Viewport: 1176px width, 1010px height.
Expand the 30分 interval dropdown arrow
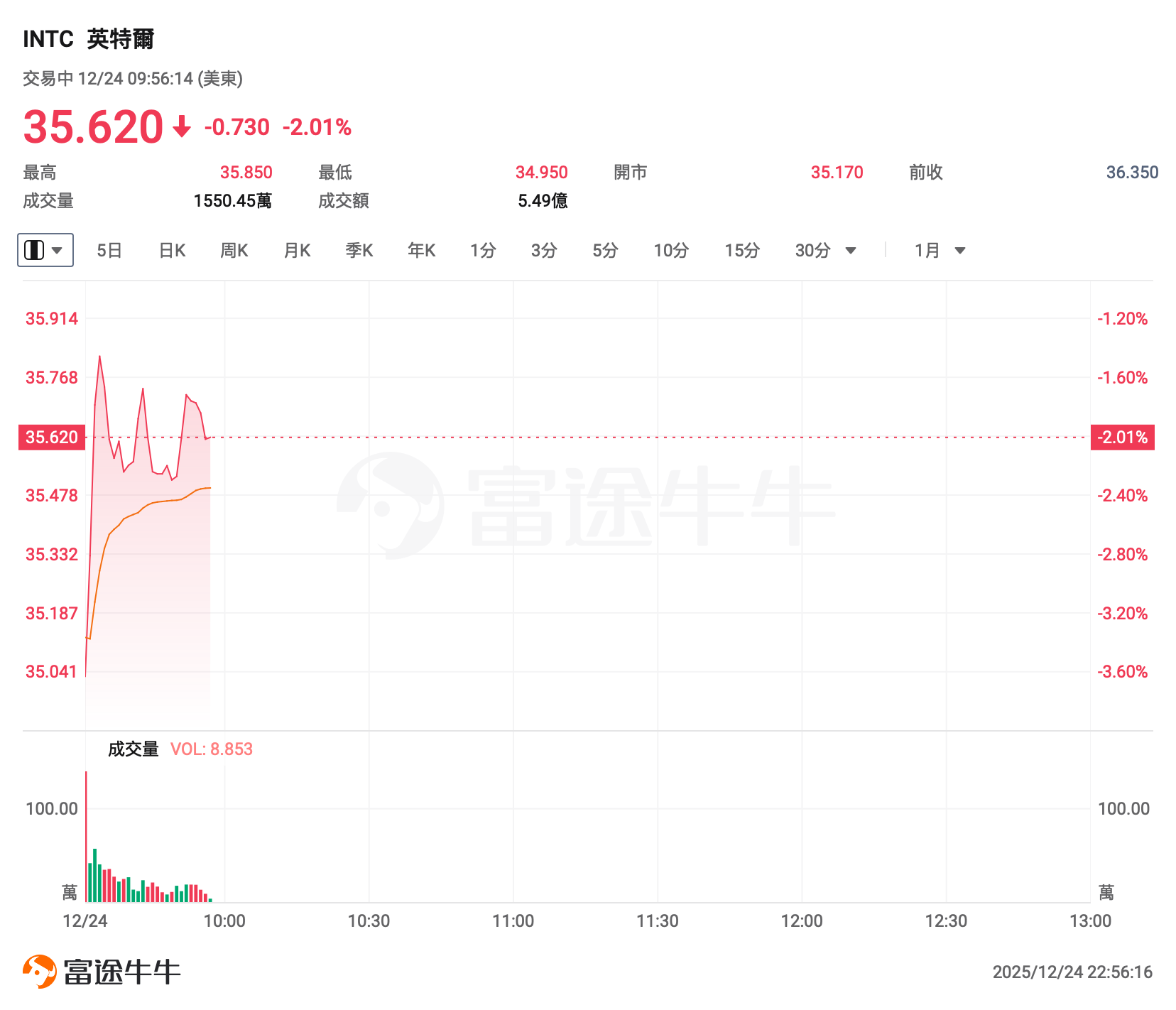tap(851, 251)
